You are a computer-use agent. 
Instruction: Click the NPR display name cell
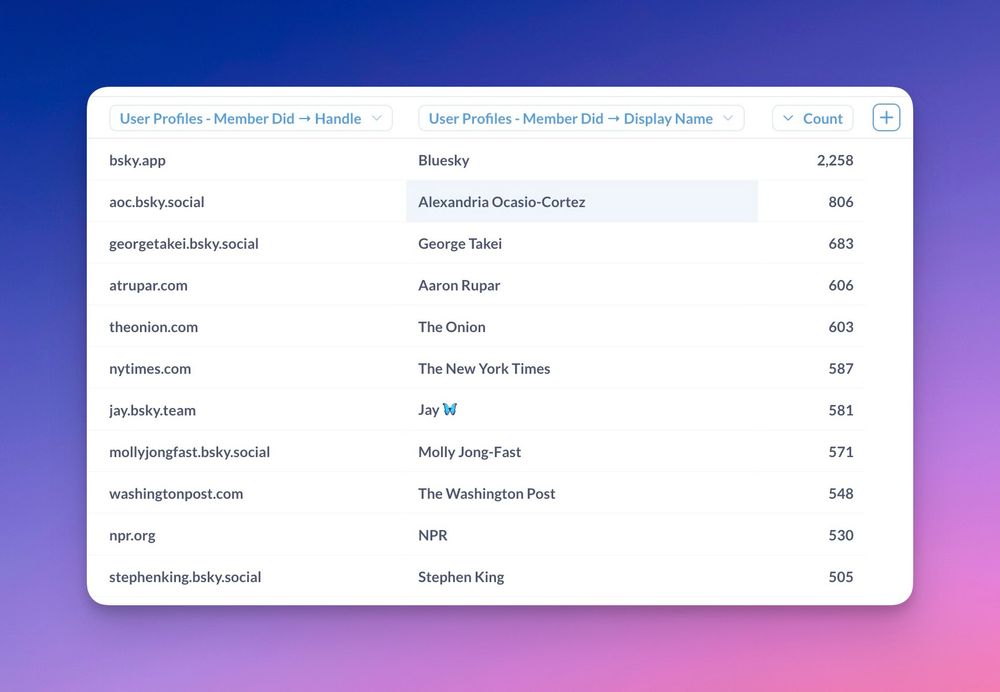point(432,535)
